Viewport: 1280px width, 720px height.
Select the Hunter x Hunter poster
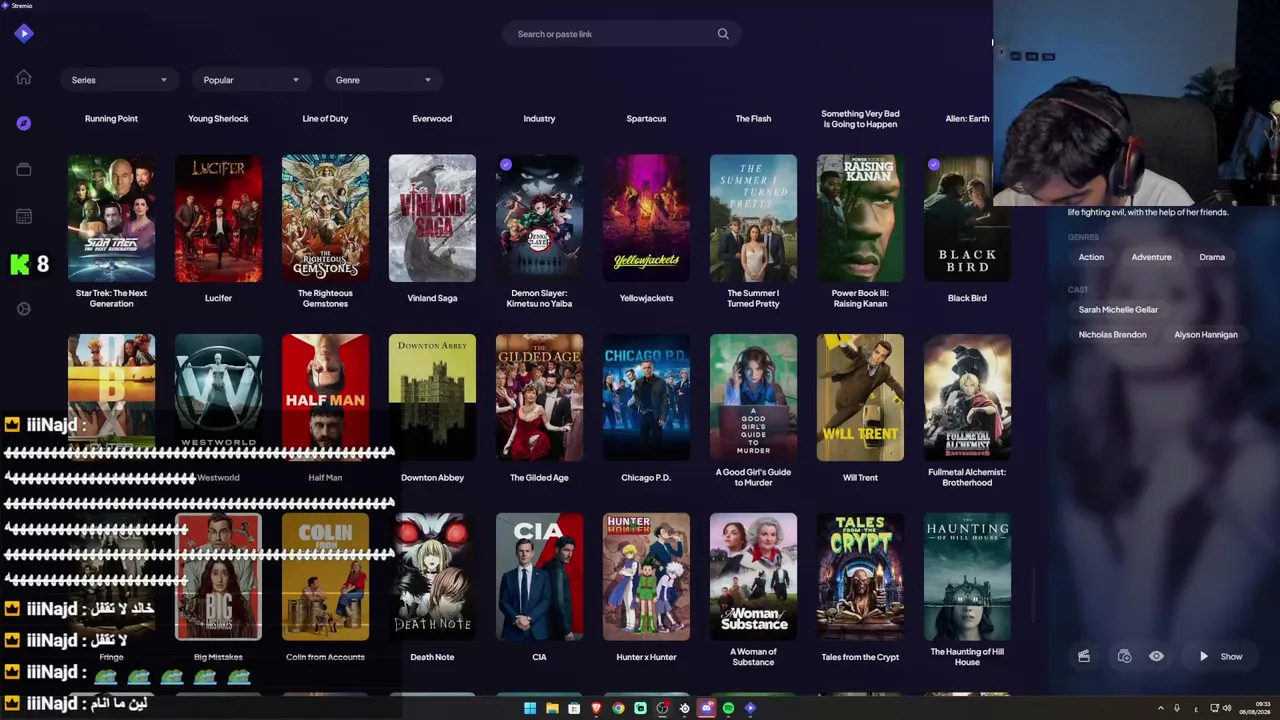click(x=646, y=577)
